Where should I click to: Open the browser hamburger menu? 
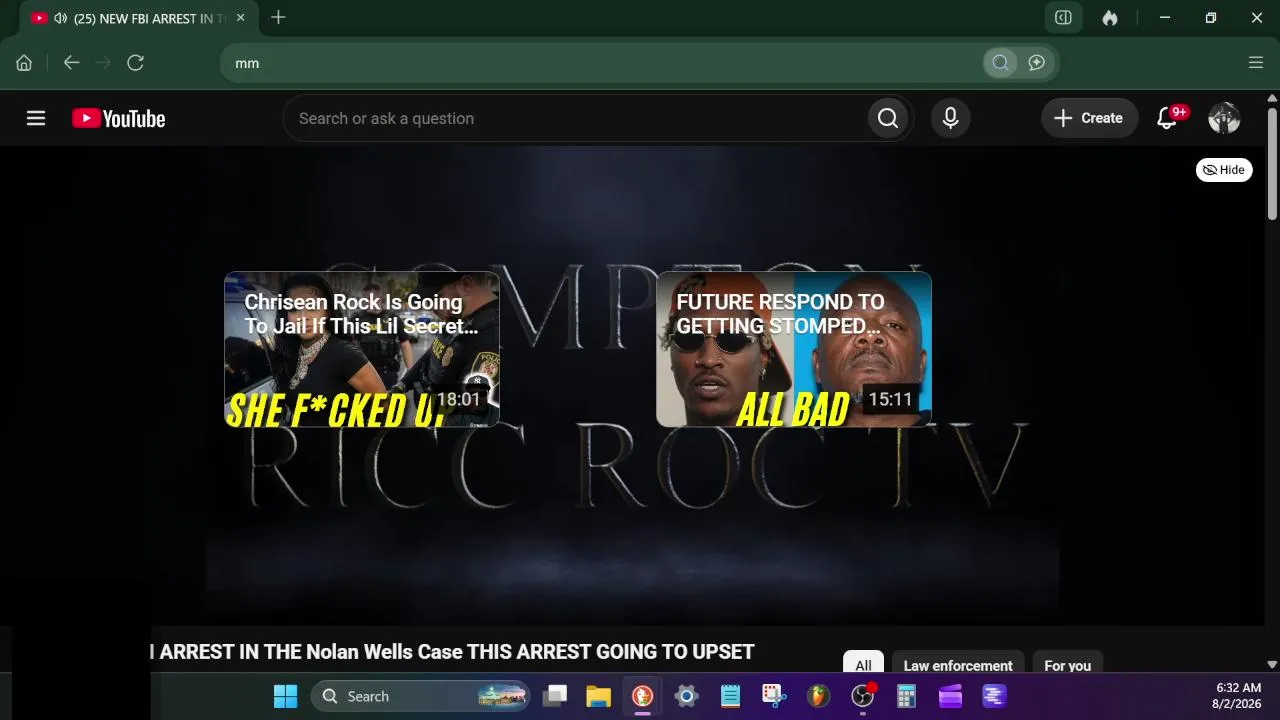[1256, 63]
